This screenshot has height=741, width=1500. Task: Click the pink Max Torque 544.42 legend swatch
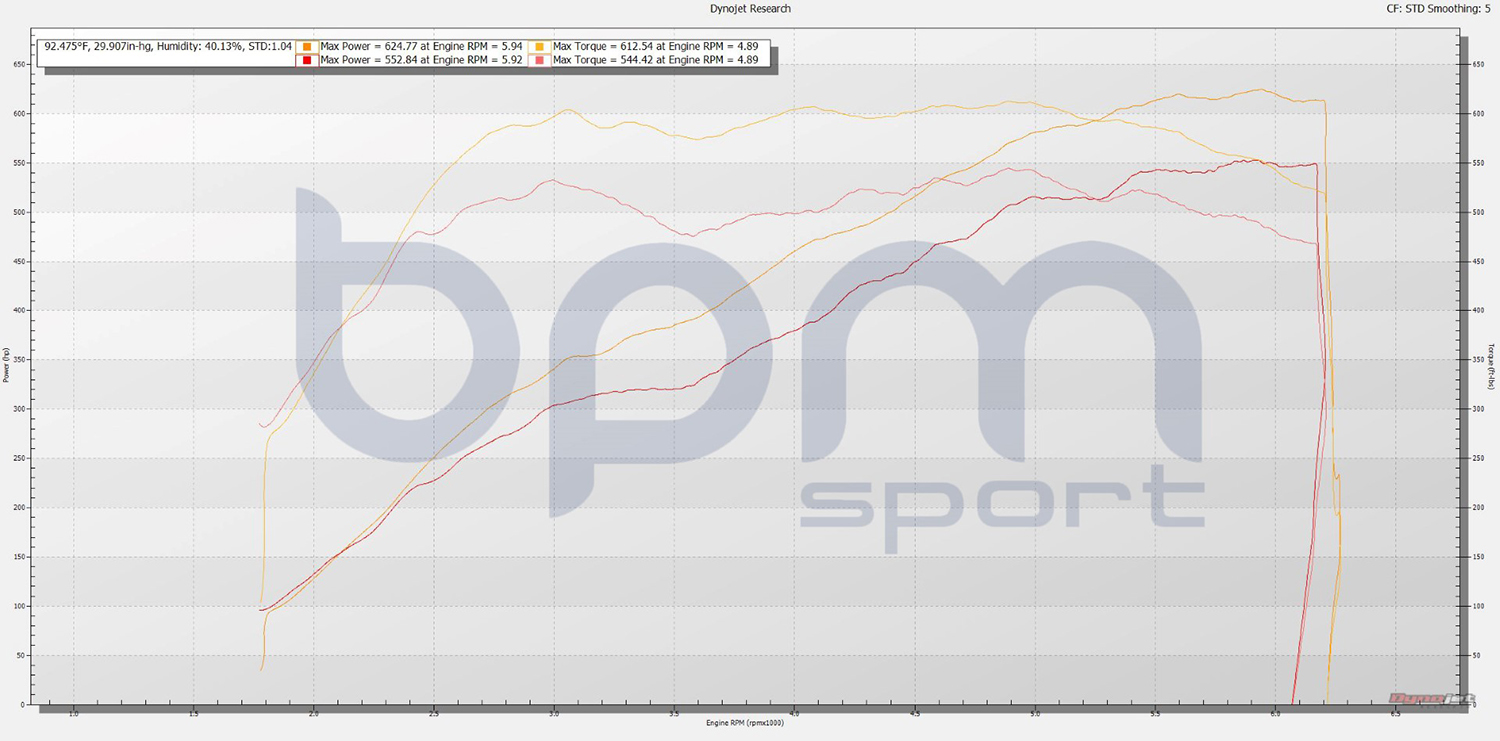click(x=538, y=60)
